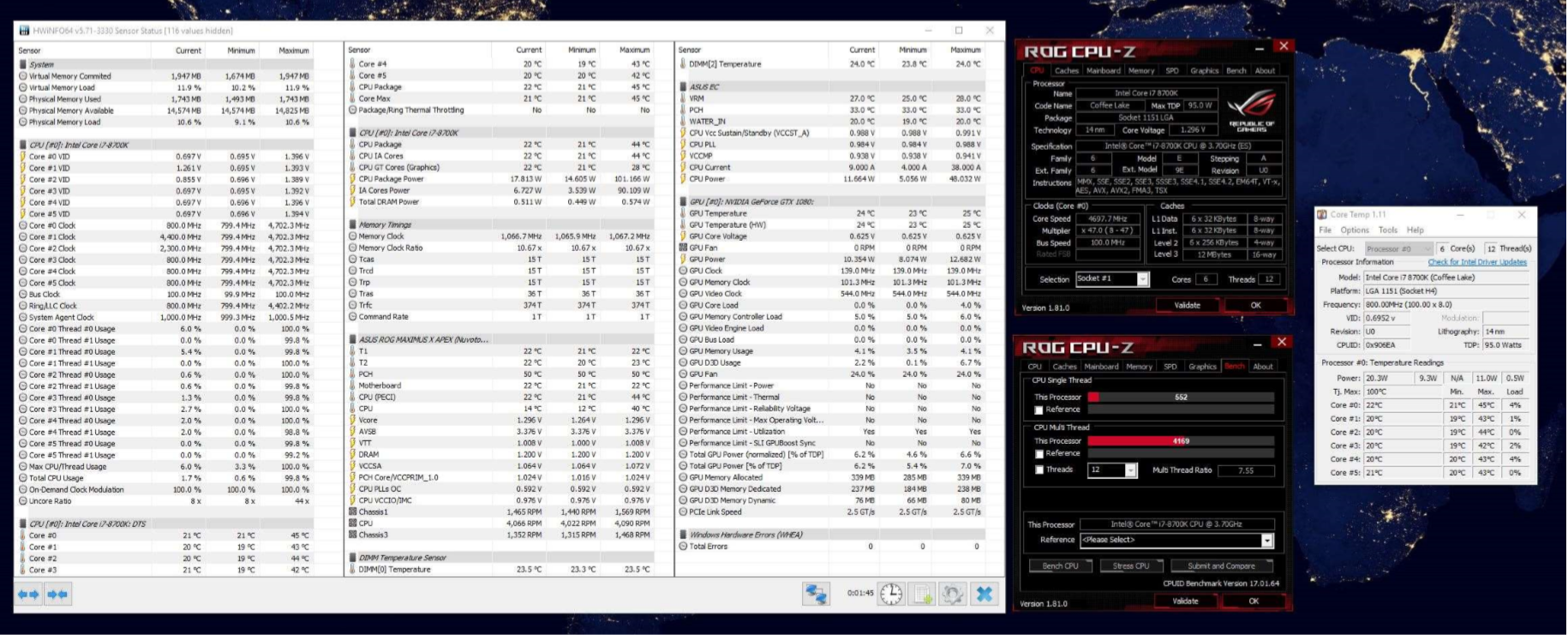The image size is (1568, 640).
Task: Reset the HWiNFO elapsed time clock icon
Action: (x=891, y=594)
